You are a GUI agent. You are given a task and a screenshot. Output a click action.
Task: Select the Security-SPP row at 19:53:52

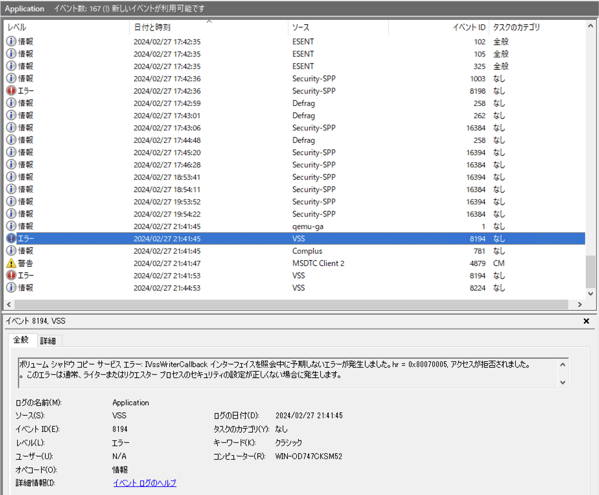pos(295,202)
